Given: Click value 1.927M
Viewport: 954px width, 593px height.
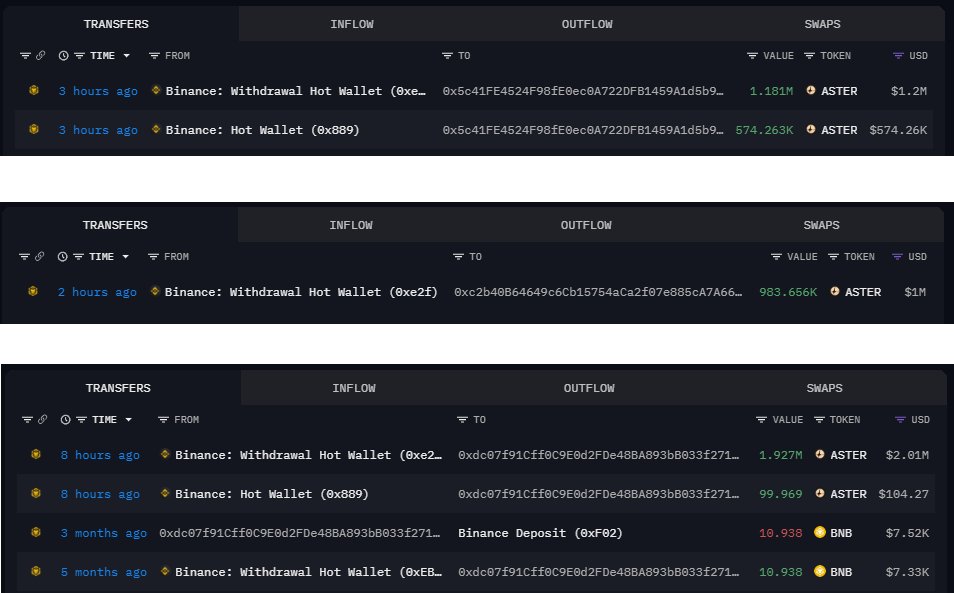Looking at the screenshot, I should [x=781, y=455].
